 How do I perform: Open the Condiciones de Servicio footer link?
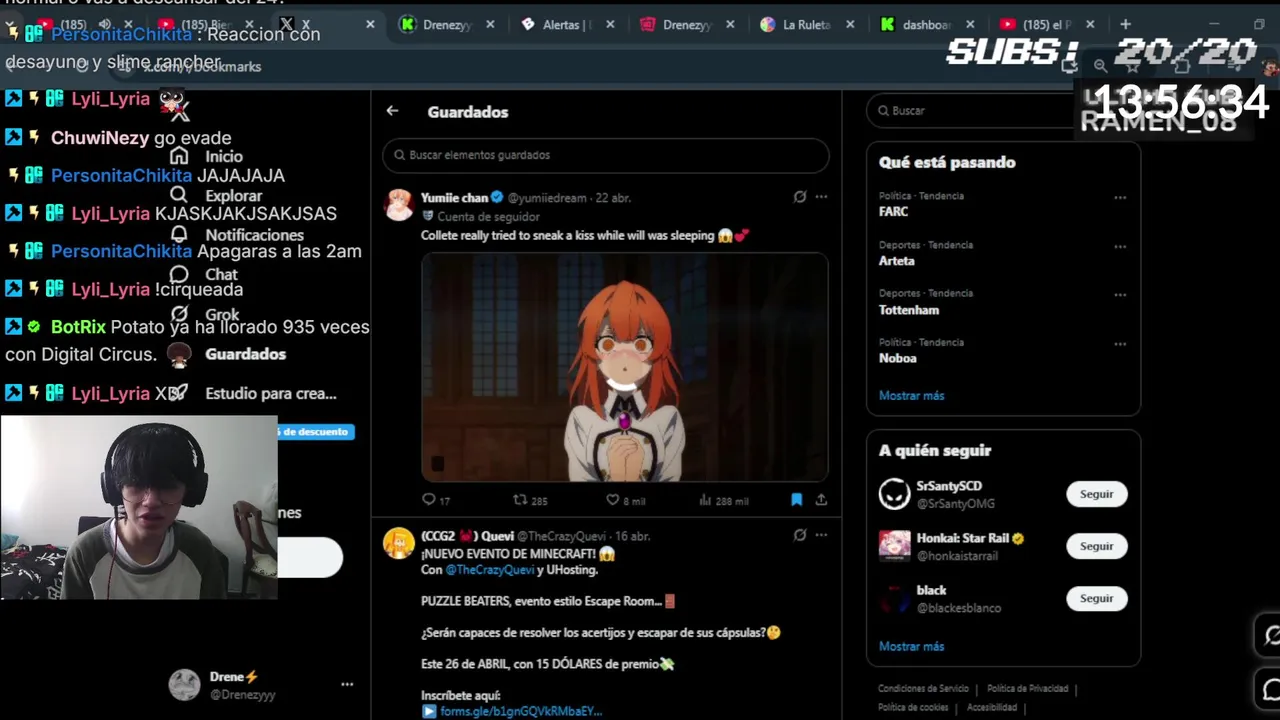click(923, 688)
